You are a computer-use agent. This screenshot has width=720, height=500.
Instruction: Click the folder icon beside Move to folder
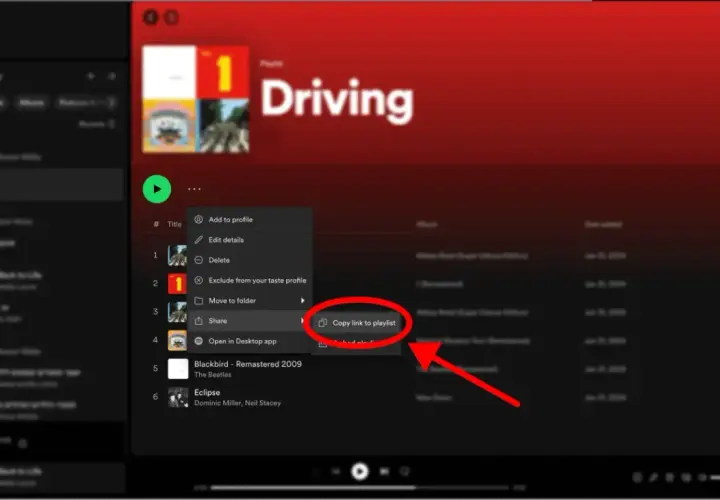pyautogui.click(x=198, y=300)
